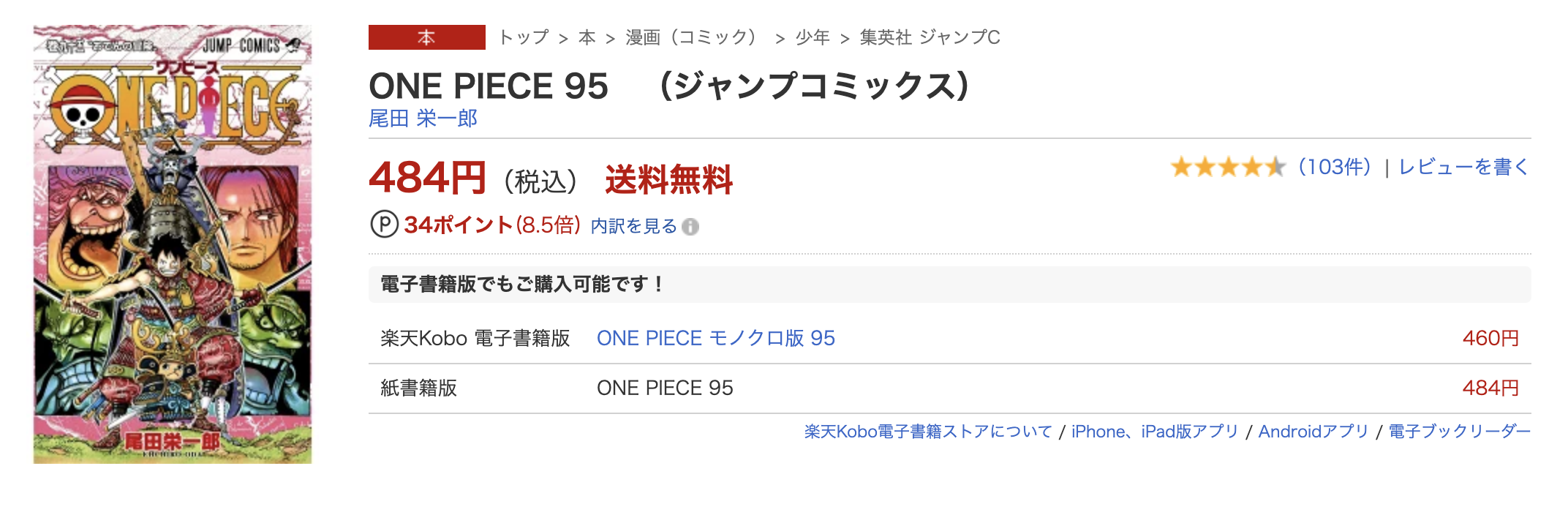Open 集英社 ジャンプC breadcrumb link
This screenshot has width=1568, height=515.
(930, 37)
